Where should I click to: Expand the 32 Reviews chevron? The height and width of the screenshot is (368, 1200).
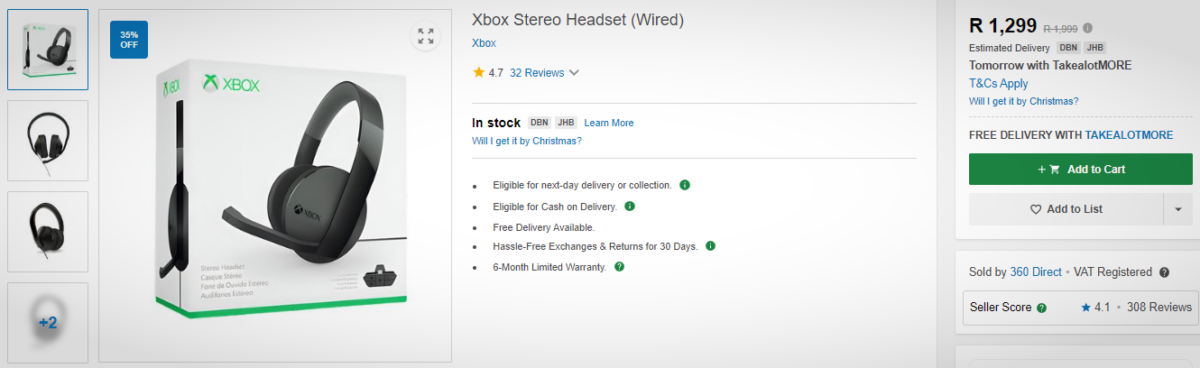coord(574,73)
